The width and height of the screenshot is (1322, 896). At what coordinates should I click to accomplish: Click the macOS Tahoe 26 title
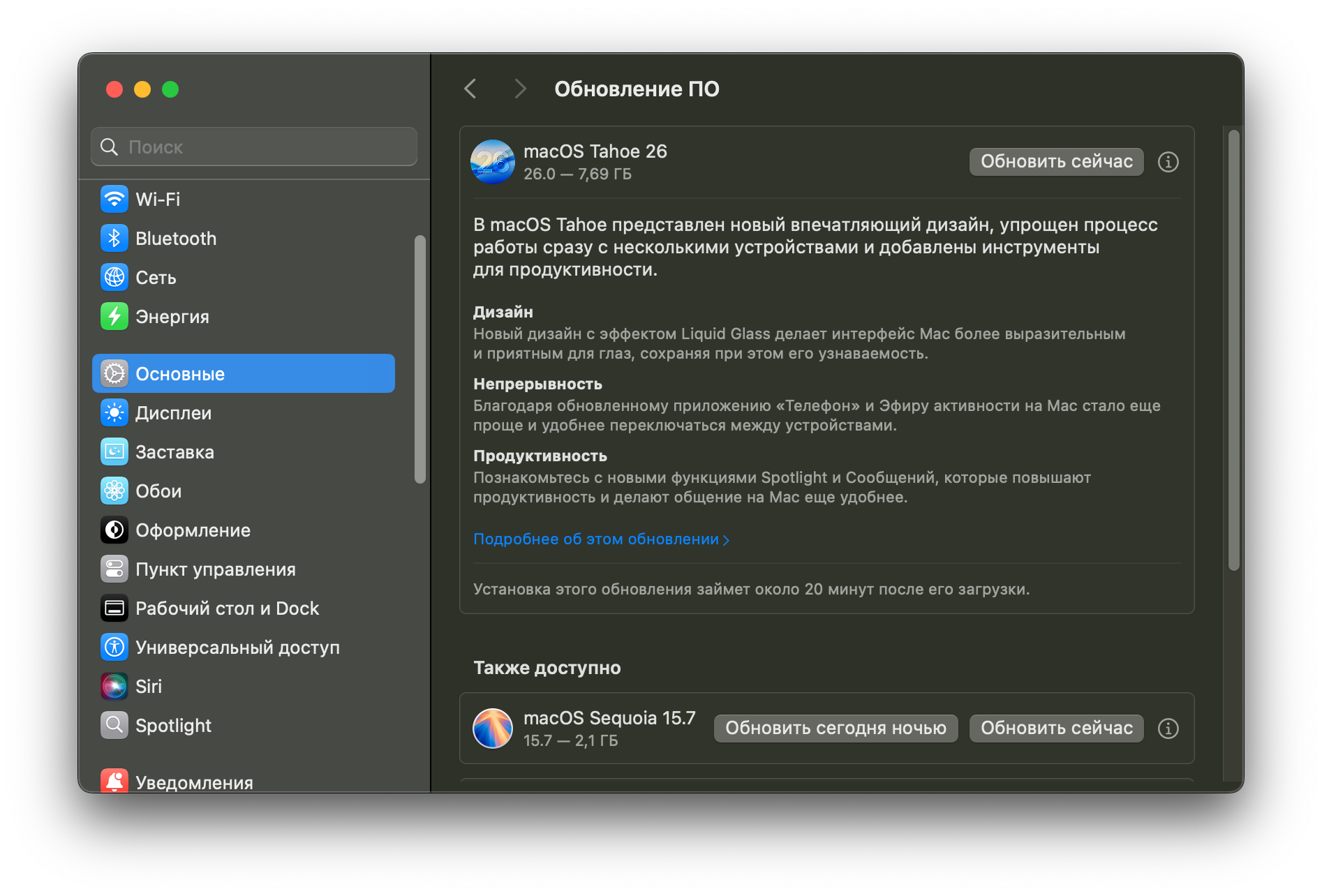[x=595, y=151]
